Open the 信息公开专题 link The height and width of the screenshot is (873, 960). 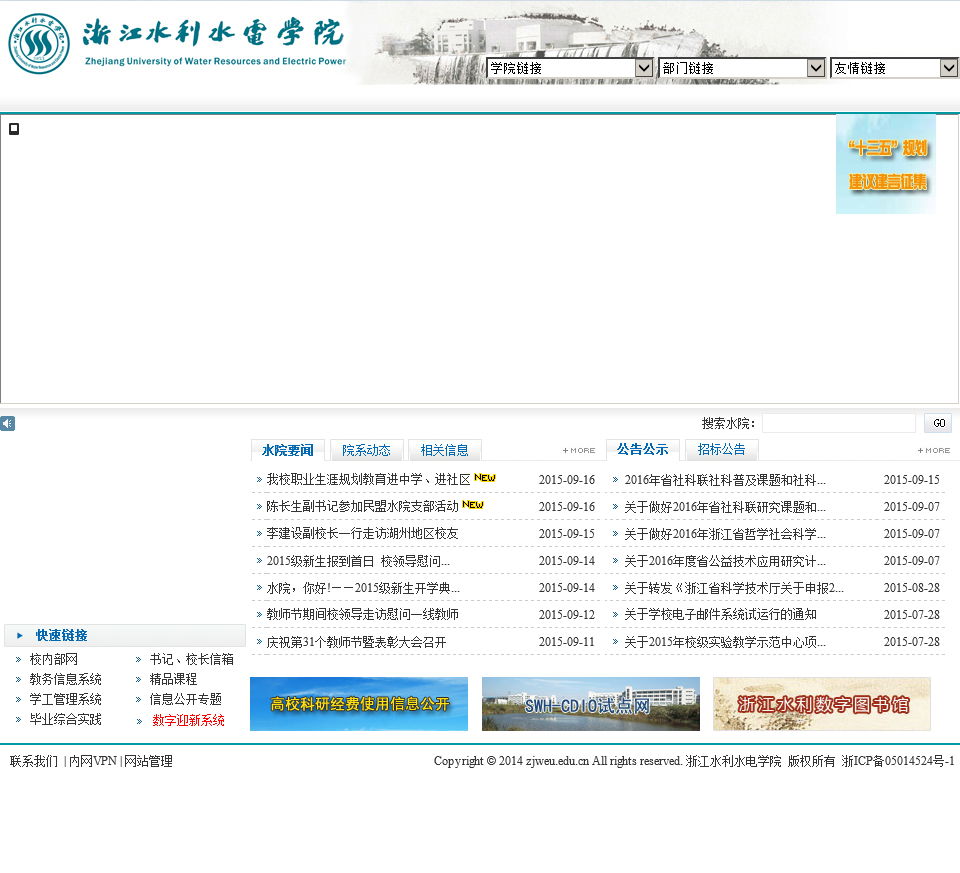(186, 699)
